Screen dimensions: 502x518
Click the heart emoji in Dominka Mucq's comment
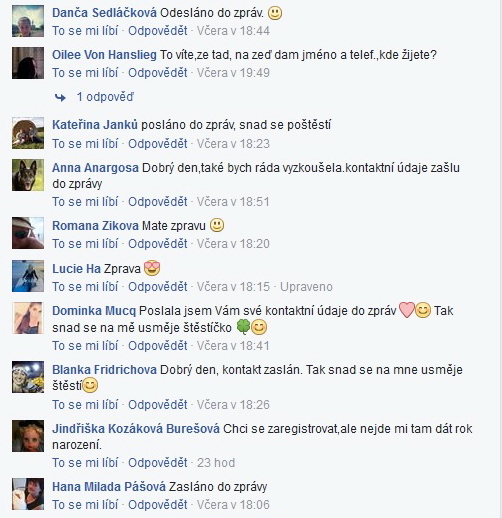406,310
